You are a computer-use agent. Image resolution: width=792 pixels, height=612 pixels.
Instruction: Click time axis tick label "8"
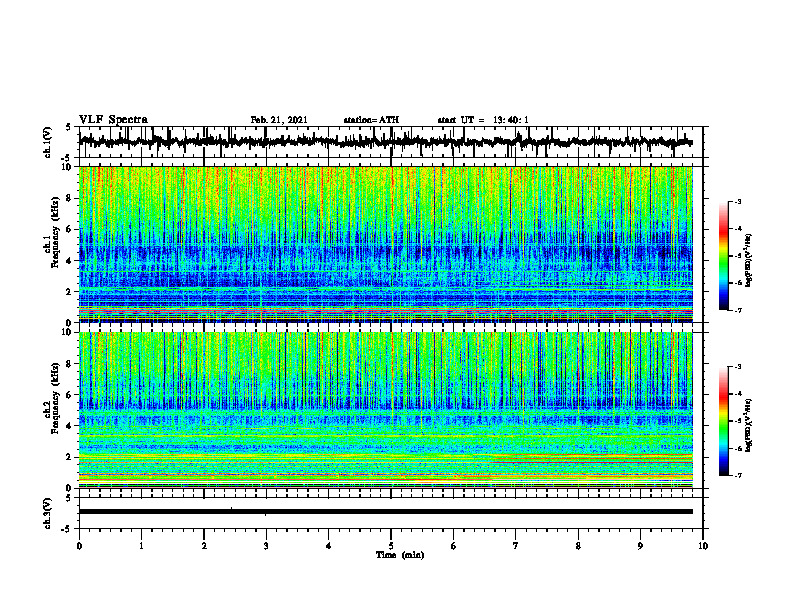[x=578, y=546]
